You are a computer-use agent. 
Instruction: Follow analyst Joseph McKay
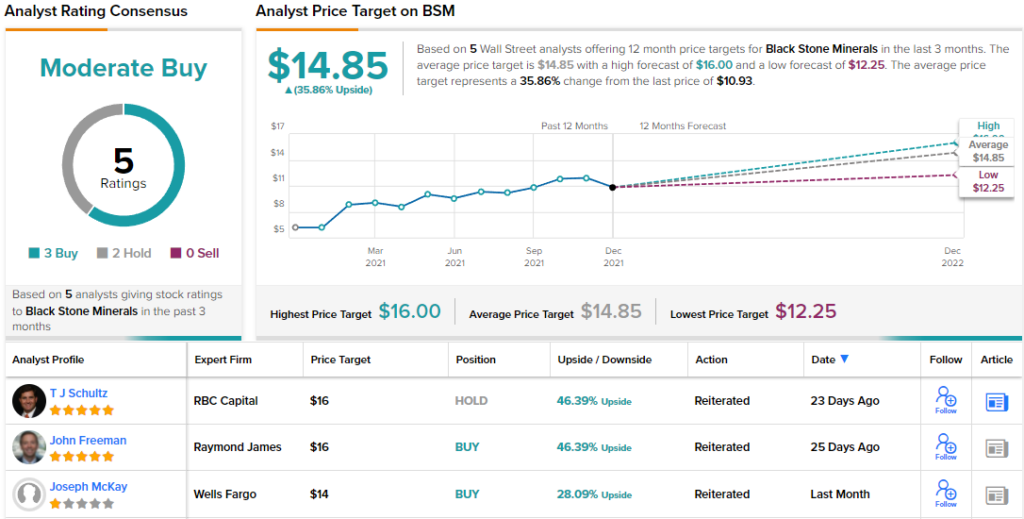pyautogui.click(x=945, y=493)
